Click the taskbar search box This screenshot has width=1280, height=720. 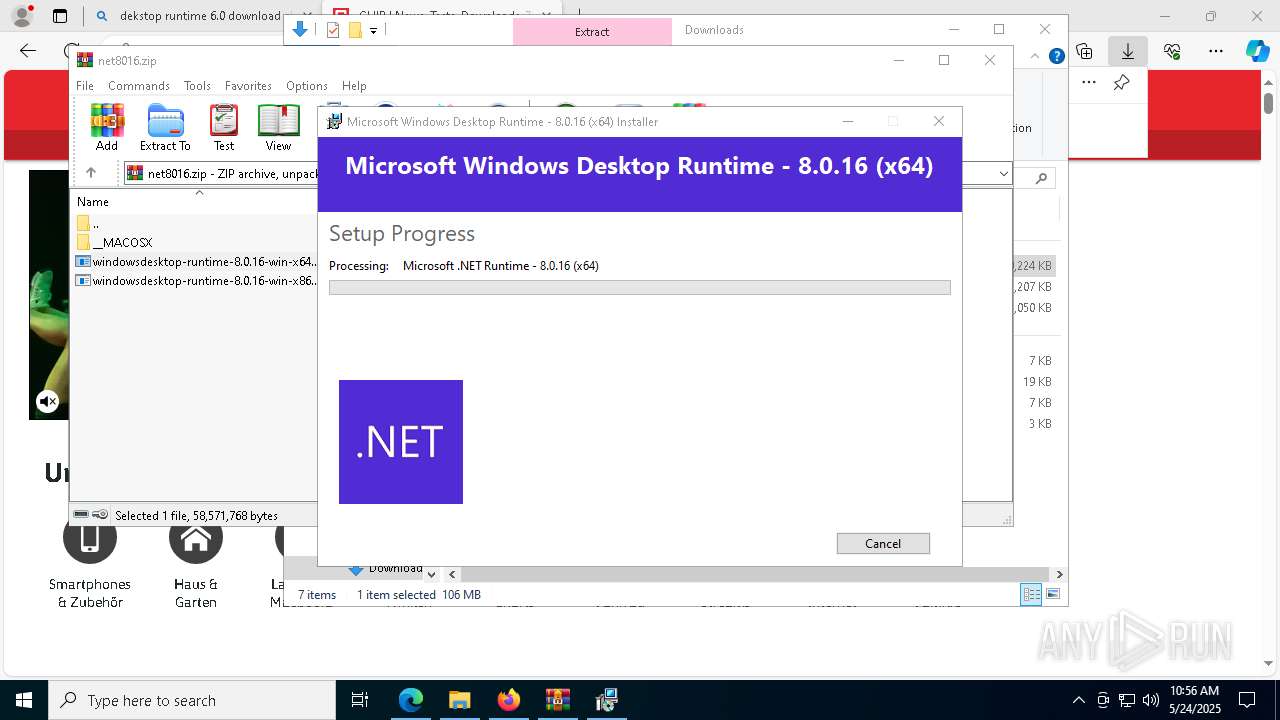[x=192, y=700]
